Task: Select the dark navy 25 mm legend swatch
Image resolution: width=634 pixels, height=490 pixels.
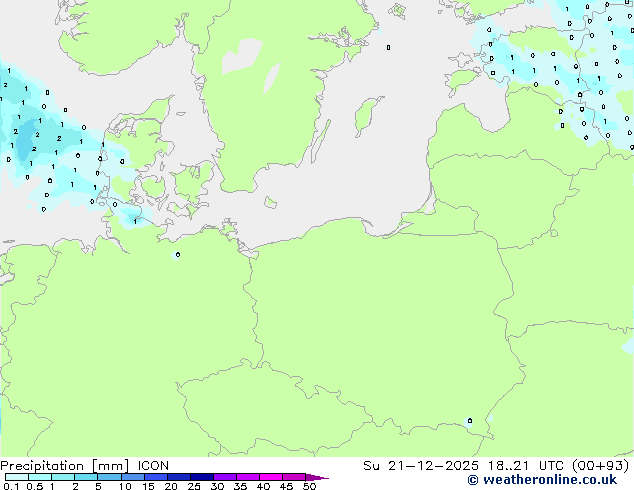Action: pyautogui.click(x=202, y=477)
